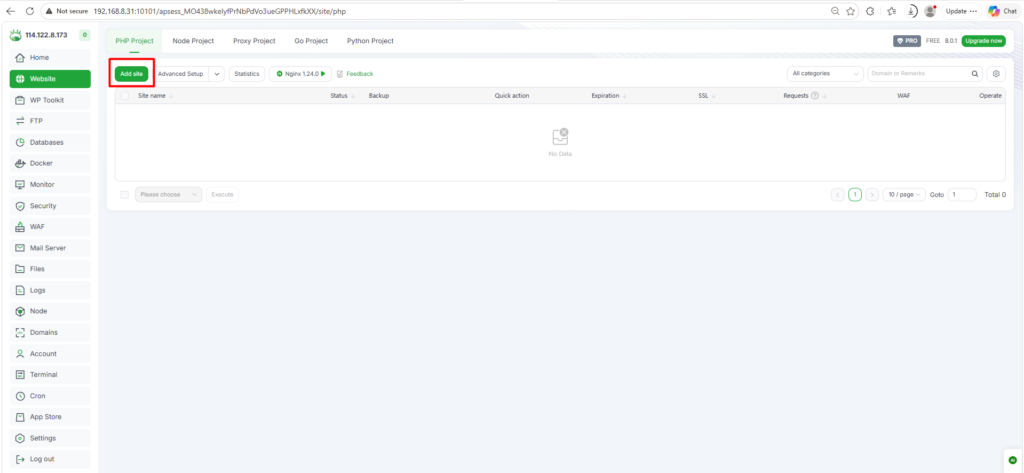This screenshot has height=473, width=1024.
Task: Click the WAF firewall sidebar icon
Action: coord(20,226)
